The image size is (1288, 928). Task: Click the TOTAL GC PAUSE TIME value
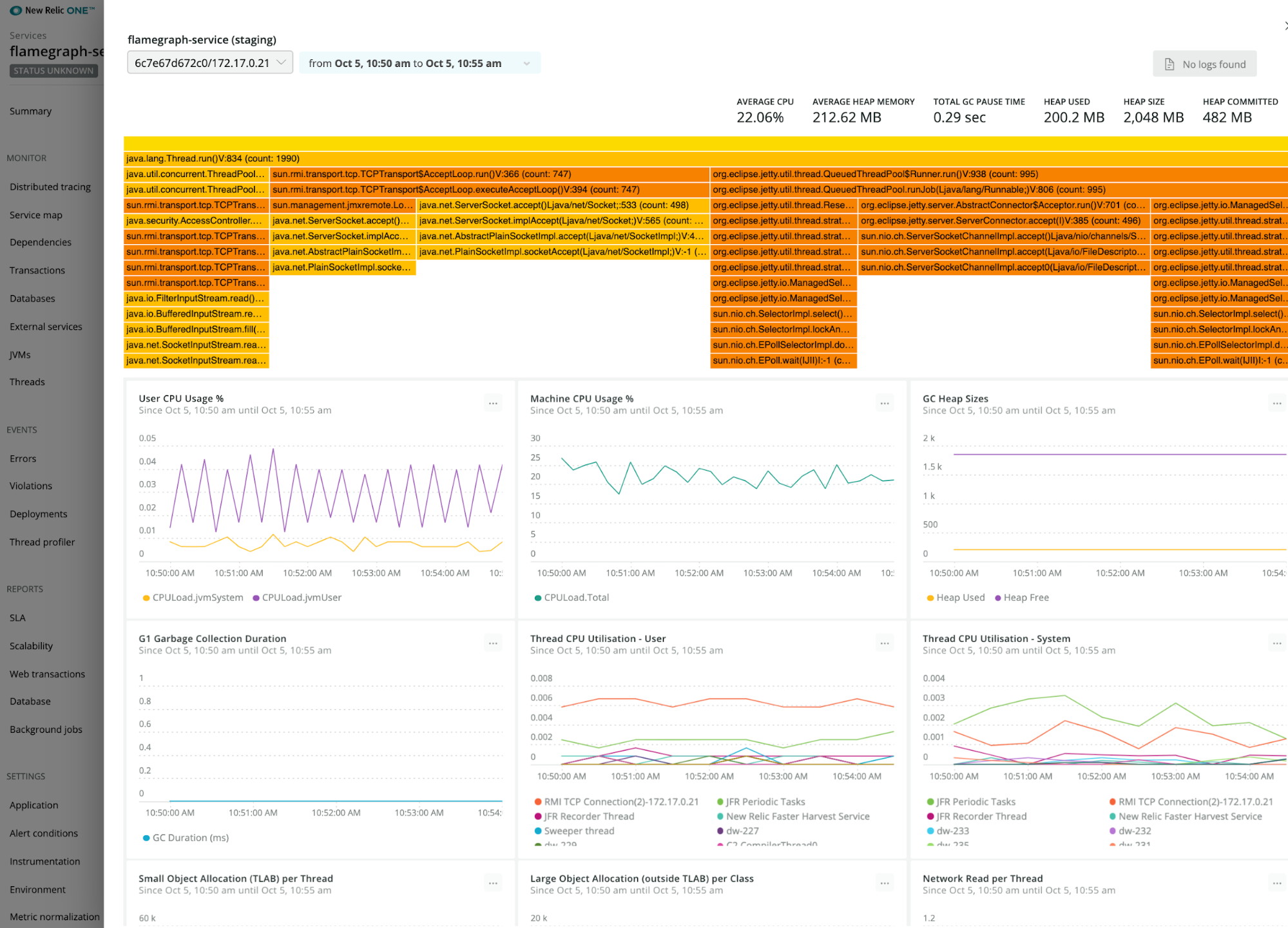click(x=959, y=117)
